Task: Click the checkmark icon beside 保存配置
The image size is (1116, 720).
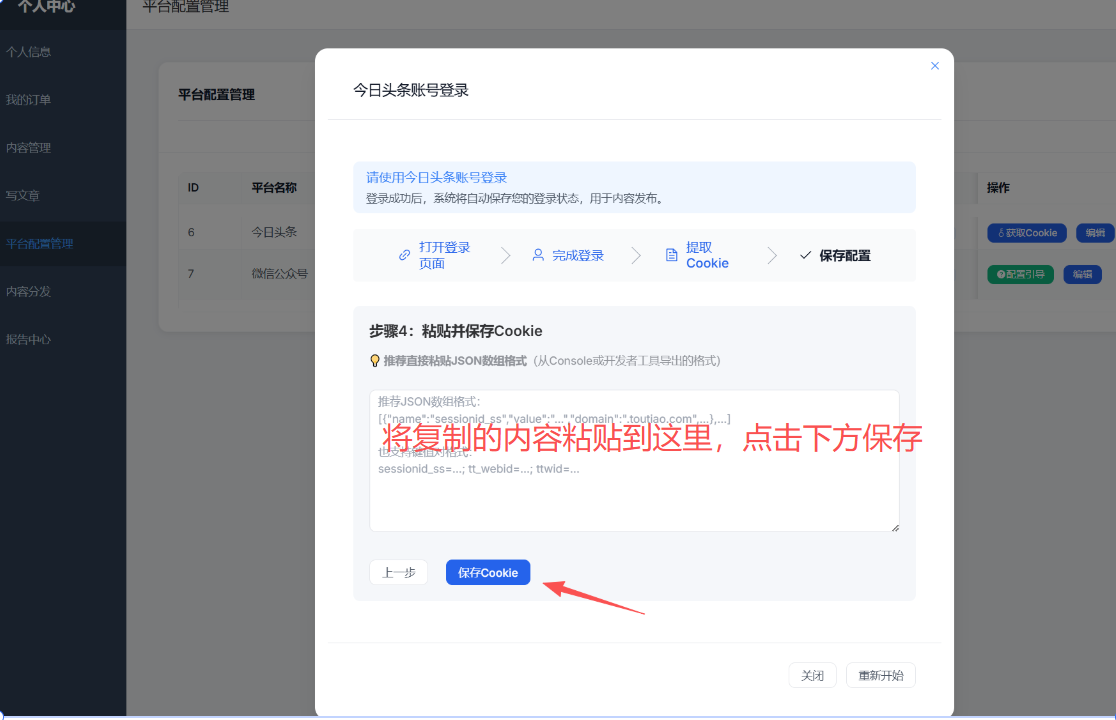Action: [x=805, y=255]
